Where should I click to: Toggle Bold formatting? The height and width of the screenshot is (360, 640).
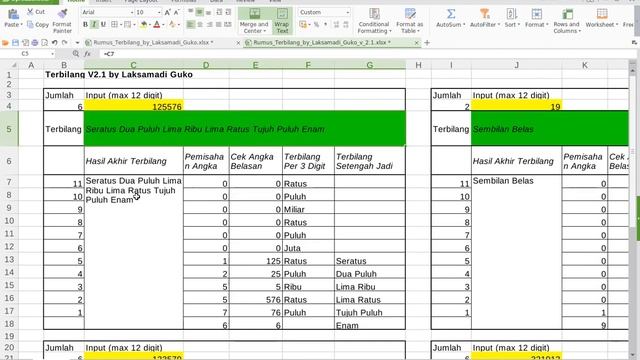point(85,25)
